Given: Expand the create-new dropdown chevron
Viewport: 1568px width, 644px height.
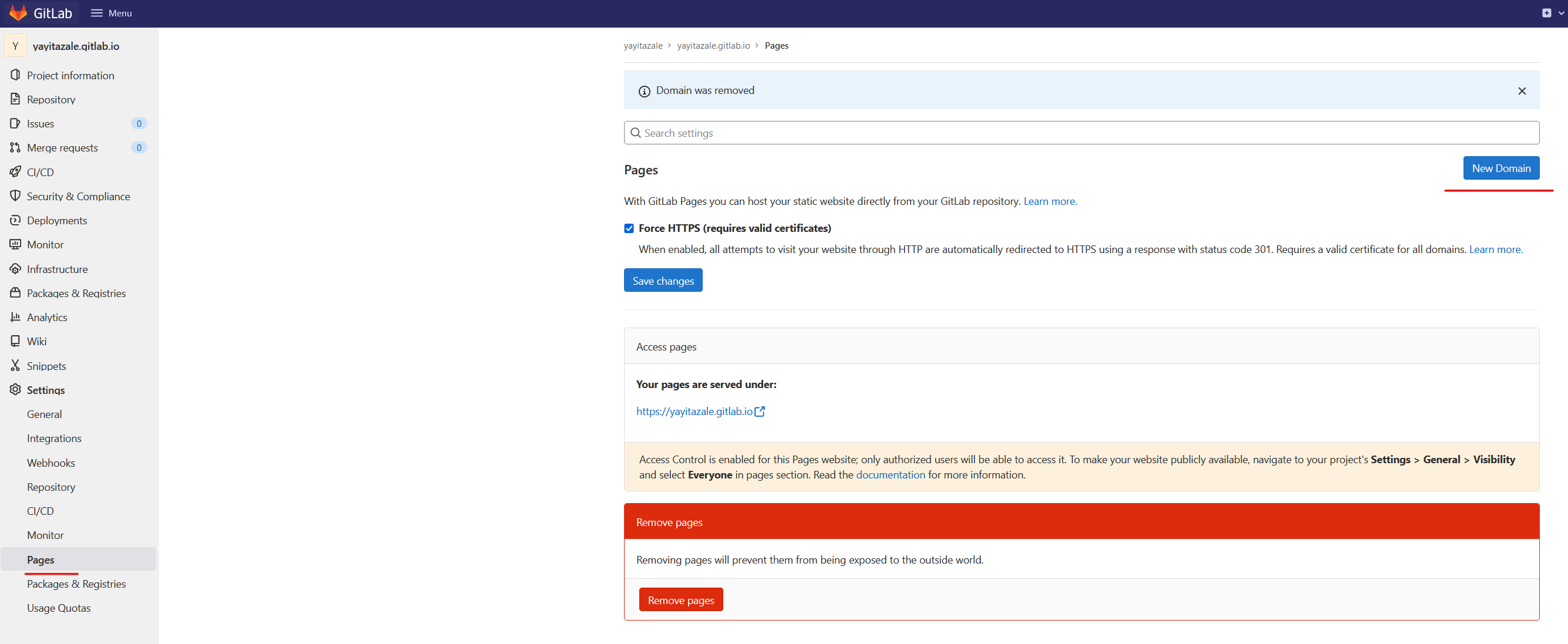Looking at the screenshot, I should coord(1562,13).
